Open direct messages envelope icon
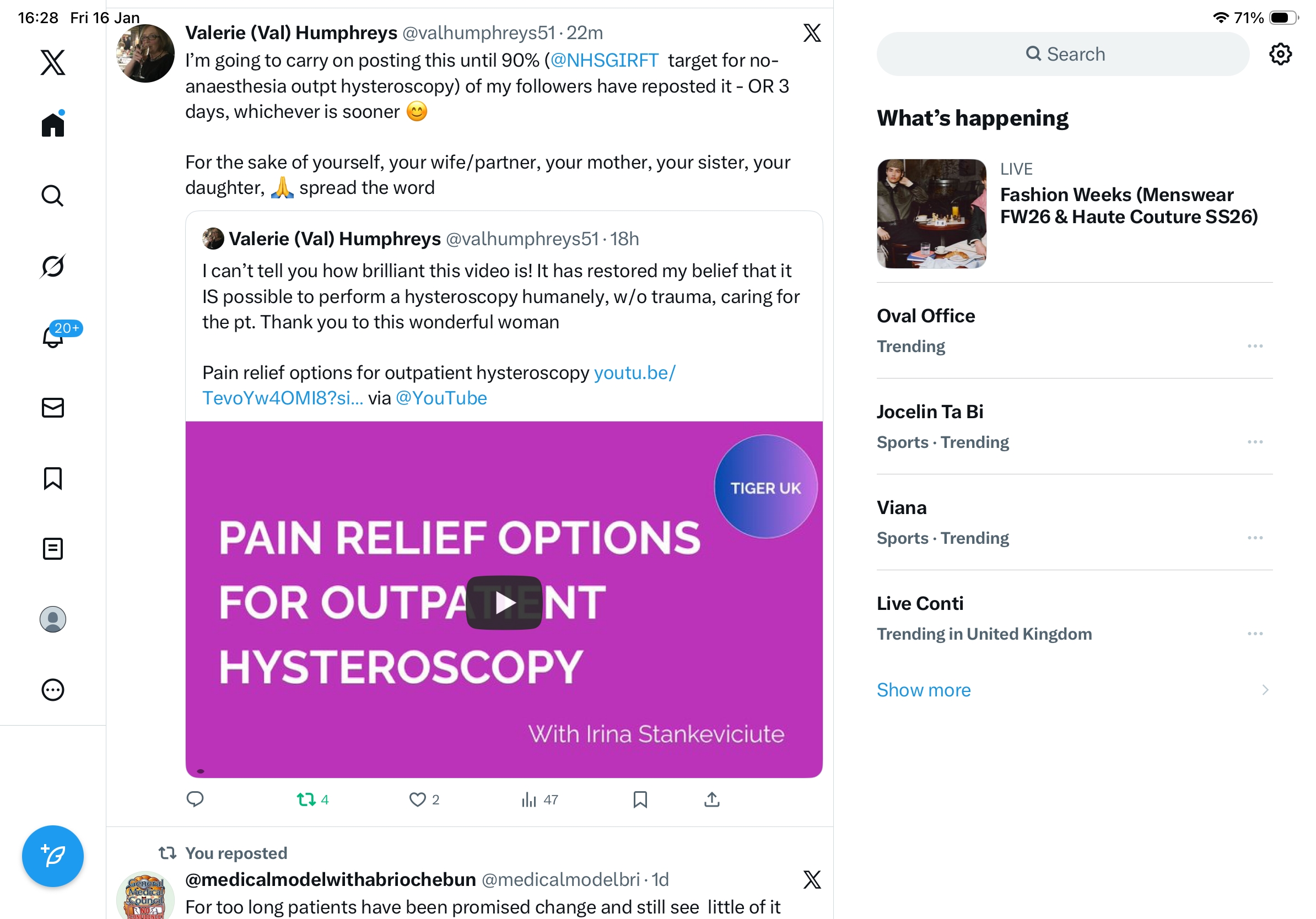The width and height of the screenshot is (1316, 919). tap(53, 408)
